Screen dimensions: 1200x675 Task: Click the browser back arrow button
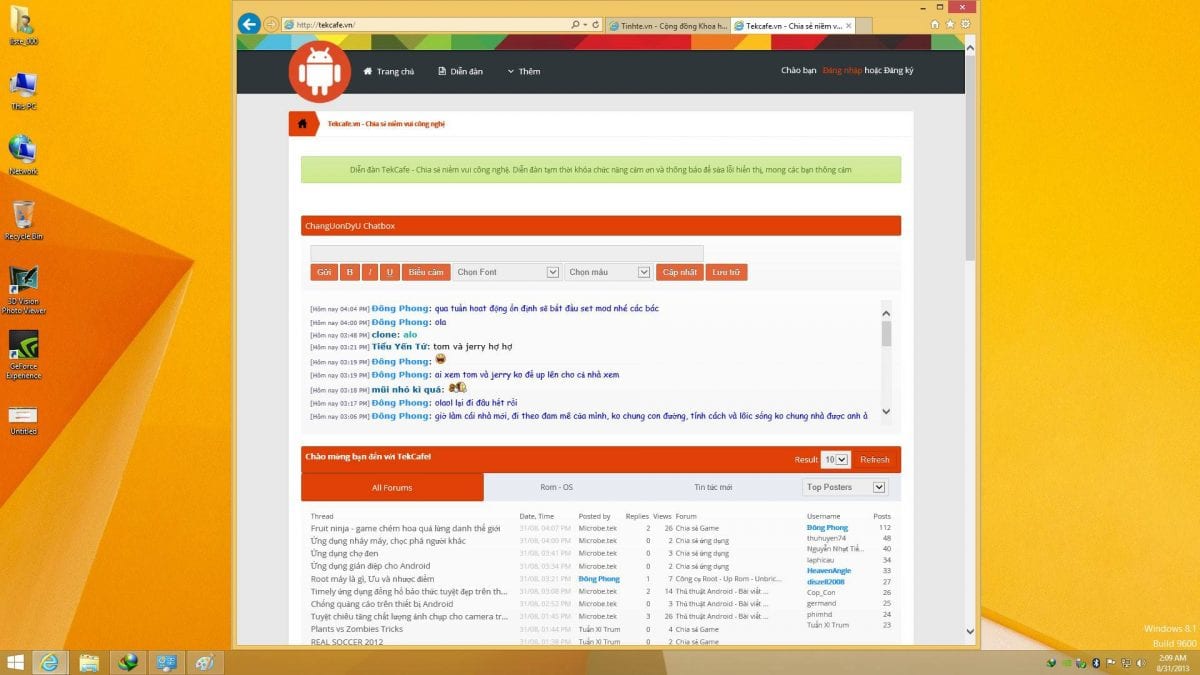[249, 24]
